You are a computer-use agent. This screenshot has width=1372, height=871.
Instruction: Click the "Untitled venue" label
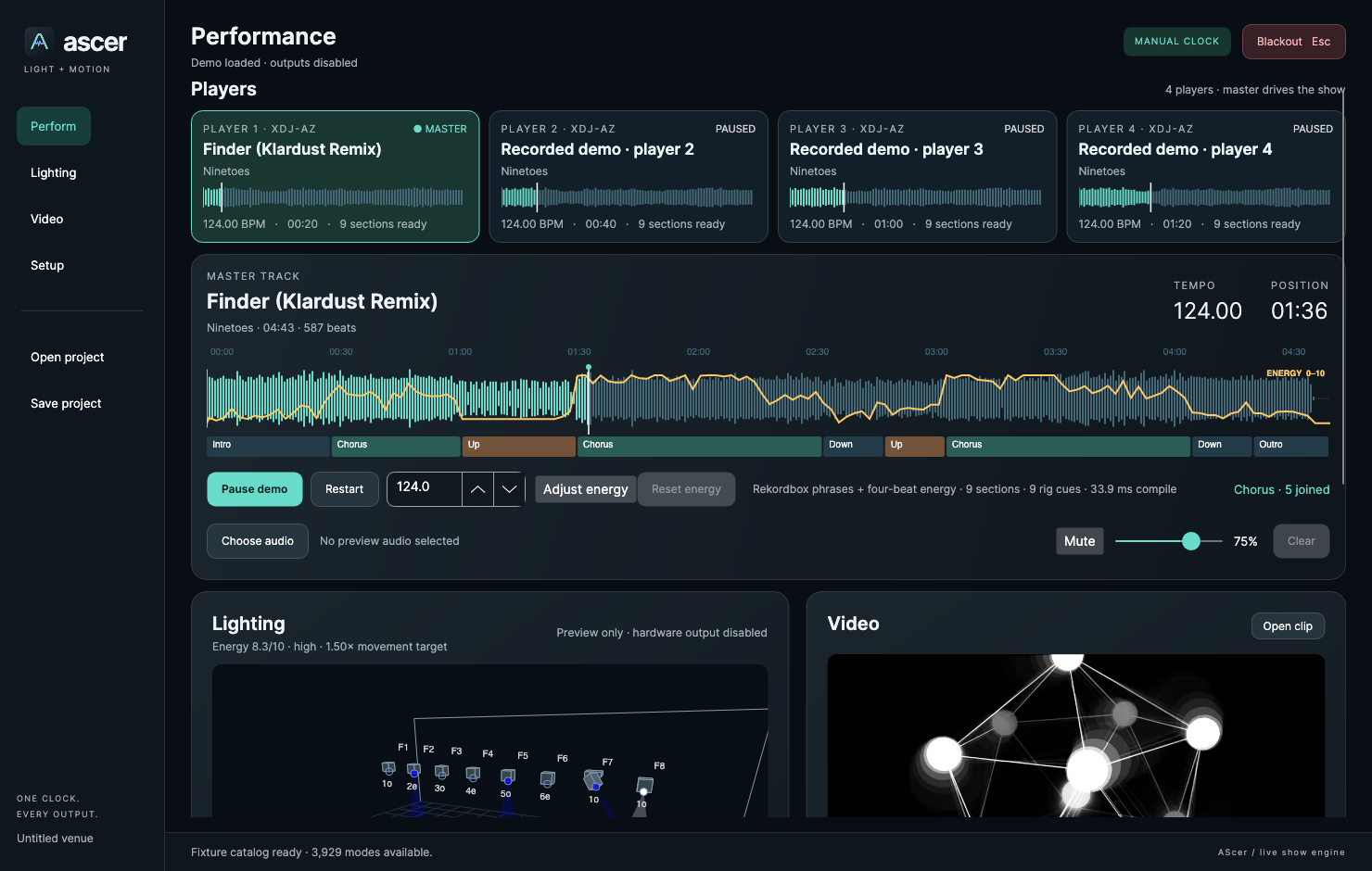pyautogui.click(x=55, y=839)
